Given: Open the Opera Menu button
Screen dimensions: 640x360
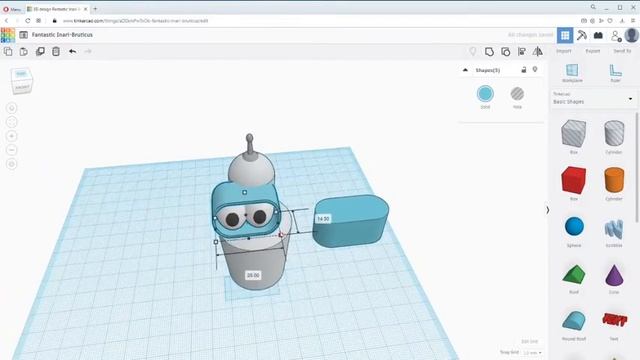Looking at the screenshot, I should pos(12,9).
